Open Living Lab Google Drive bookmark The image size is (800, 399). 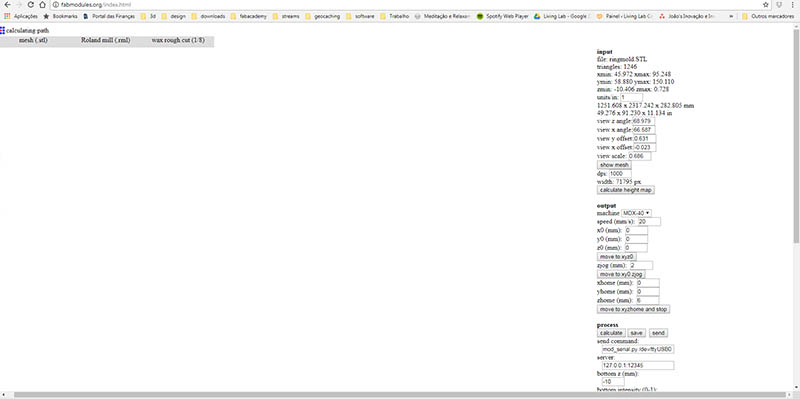pyautogui.click(x=561, y=16)
